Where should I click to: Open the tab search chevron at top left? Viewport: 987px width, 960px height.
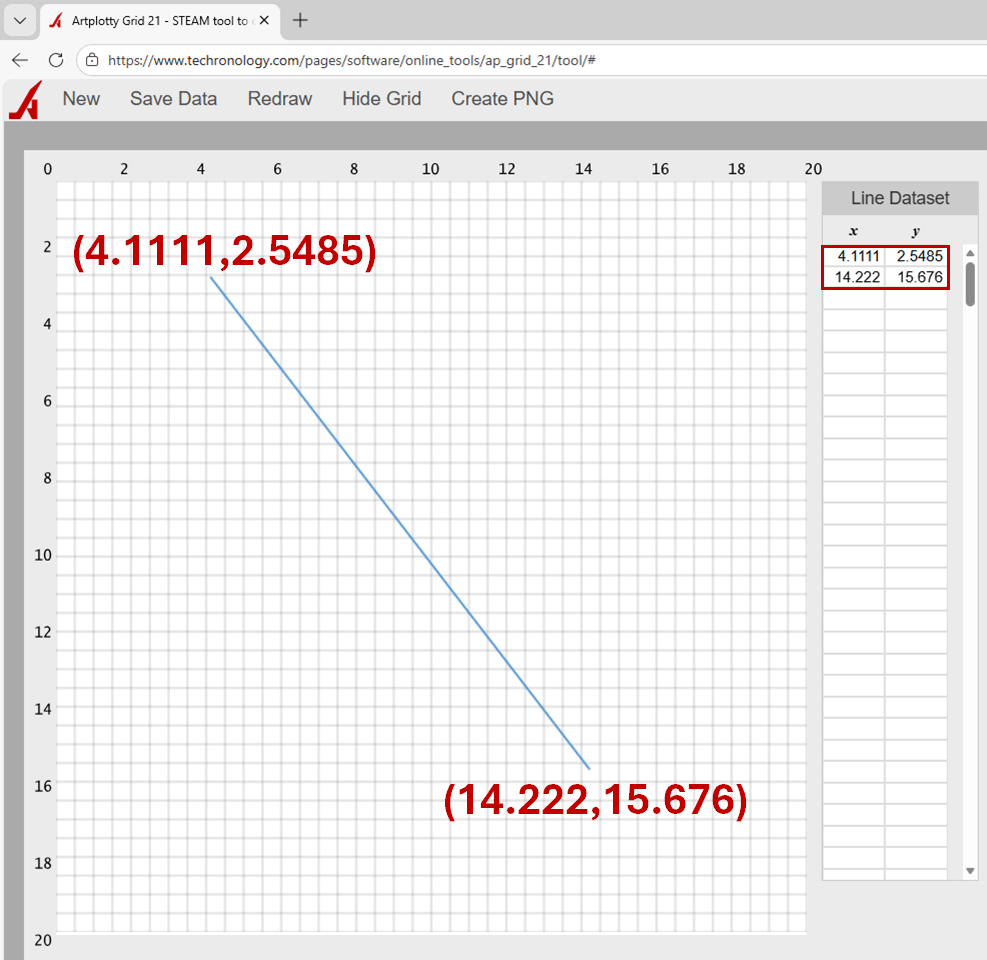pos(20,19)
